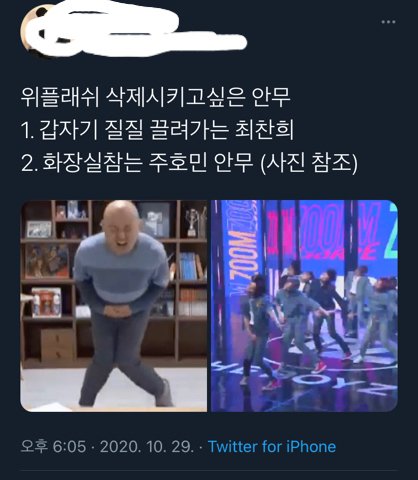This screenshot has width=418, height=480.
Task: Open the scribbled-out profile avatar
Action: coord(40,30)
